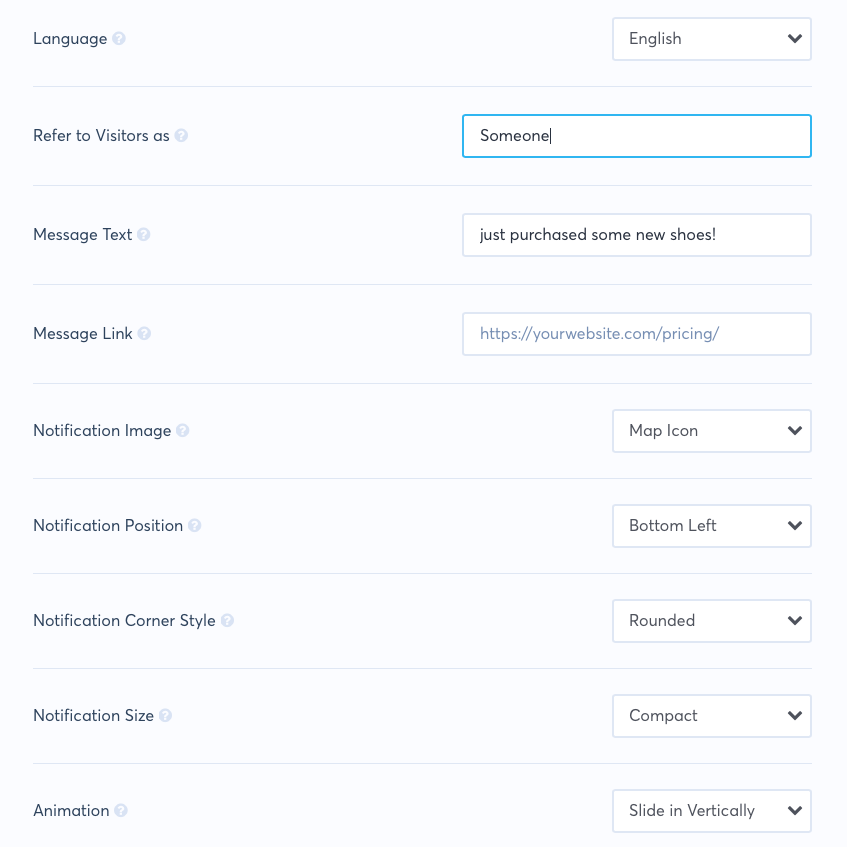This screenshot has height=847, width=857.
Task: Click Notification Position help icon
Action: (x=195, y=526)
